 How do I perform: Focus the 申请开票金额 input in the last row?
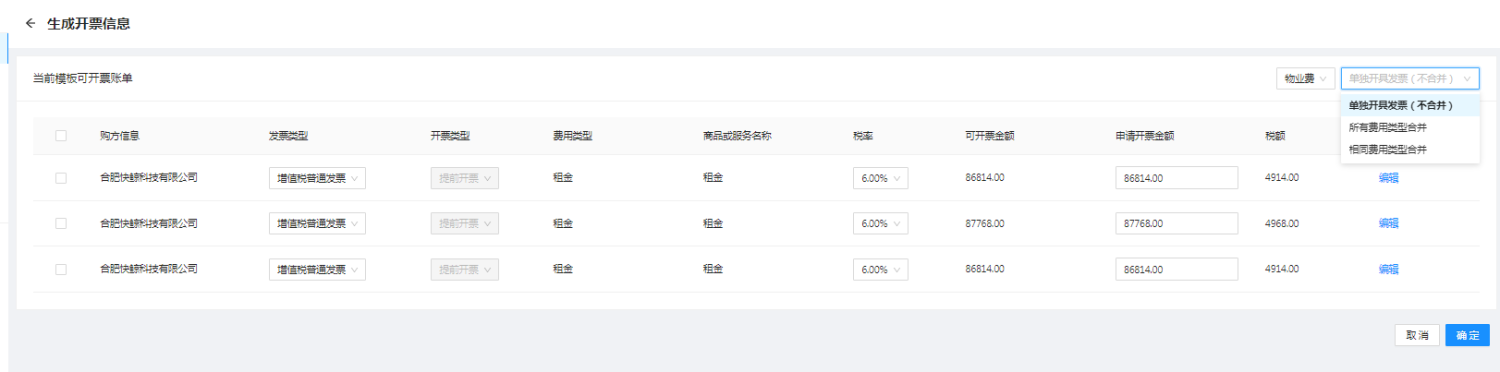[1177, 270]
